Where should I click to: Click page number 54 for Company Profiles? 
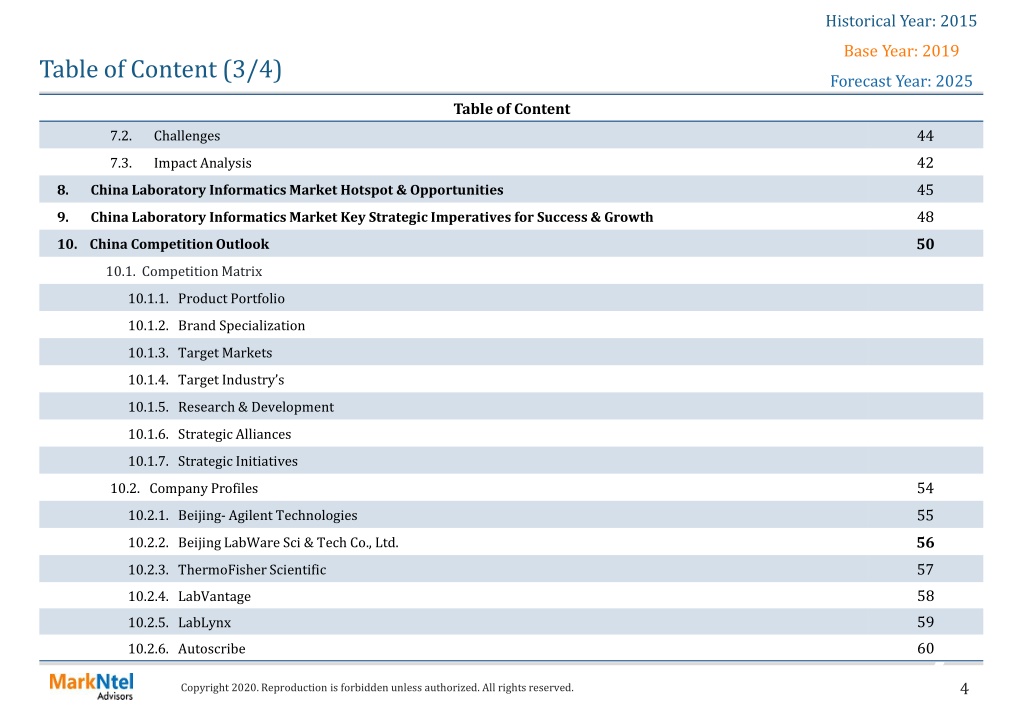click(925, 488)
